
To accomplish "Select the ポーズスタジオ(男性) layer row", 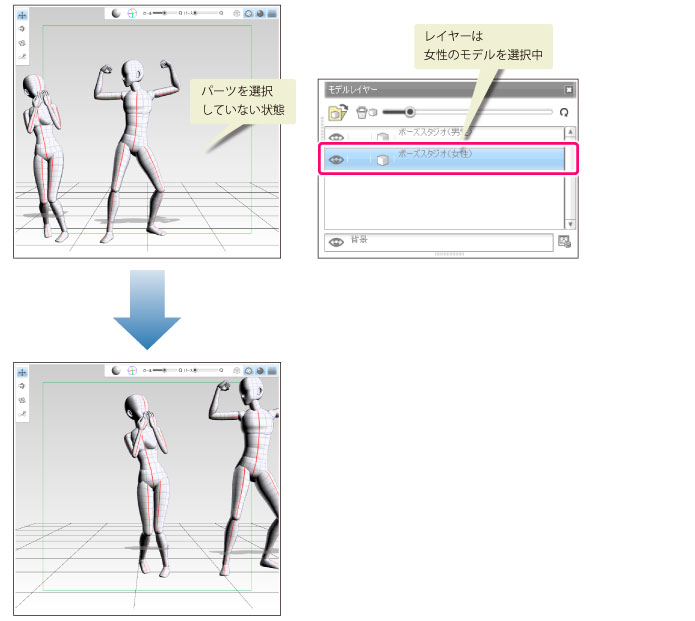I will [444, 134].
